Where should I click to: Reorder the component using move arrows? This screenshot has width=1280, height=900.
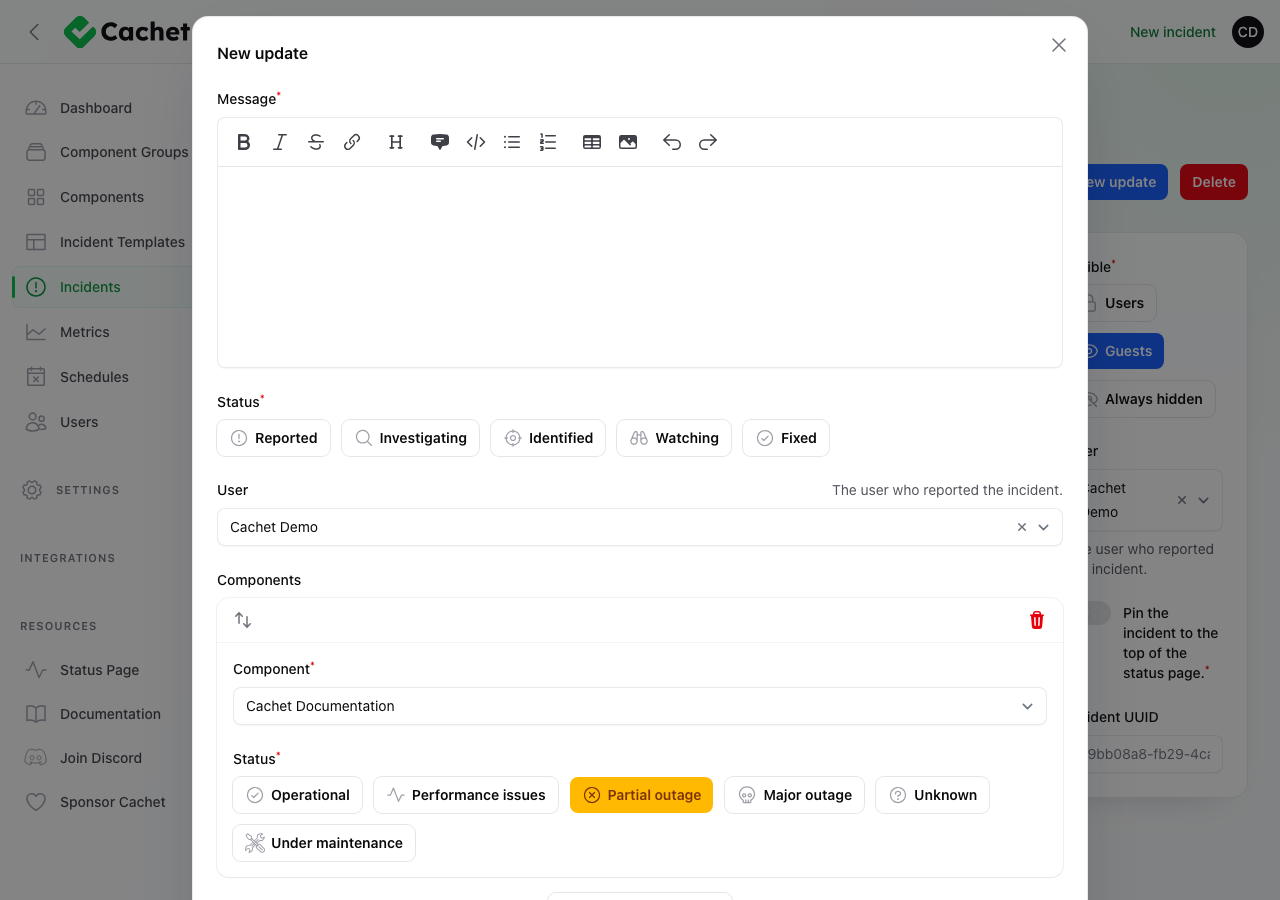[243, 620]
